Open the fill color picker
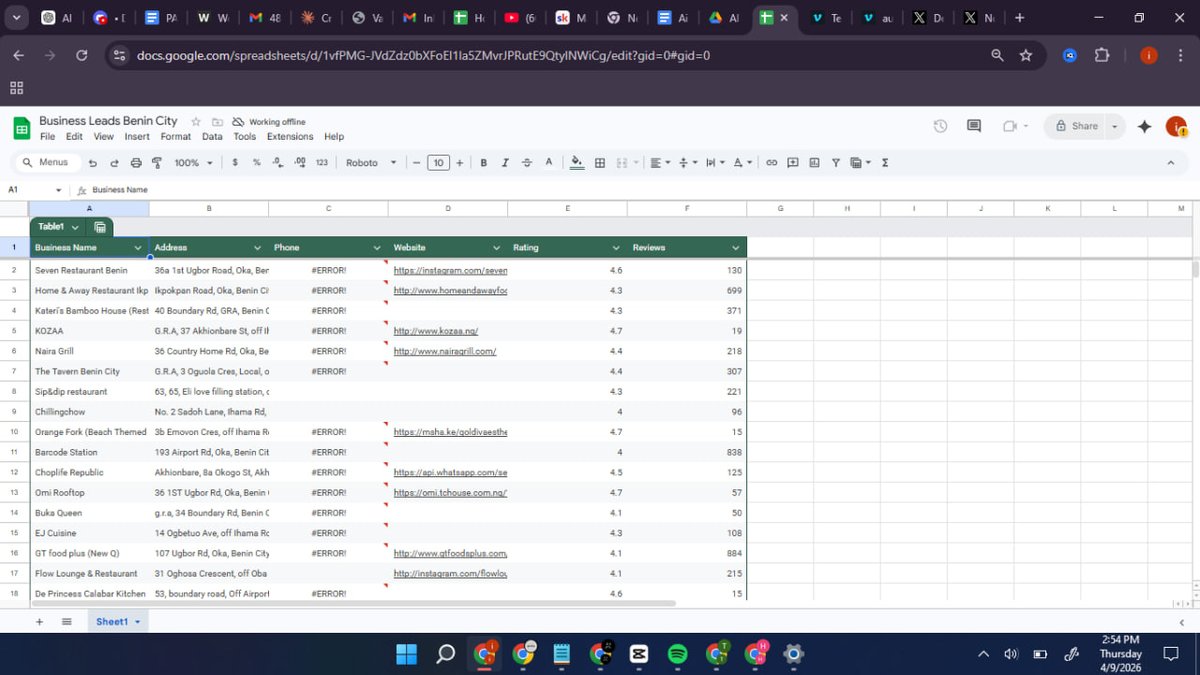This screenshot has width=1200, height=675. click(x=577, y=163)
